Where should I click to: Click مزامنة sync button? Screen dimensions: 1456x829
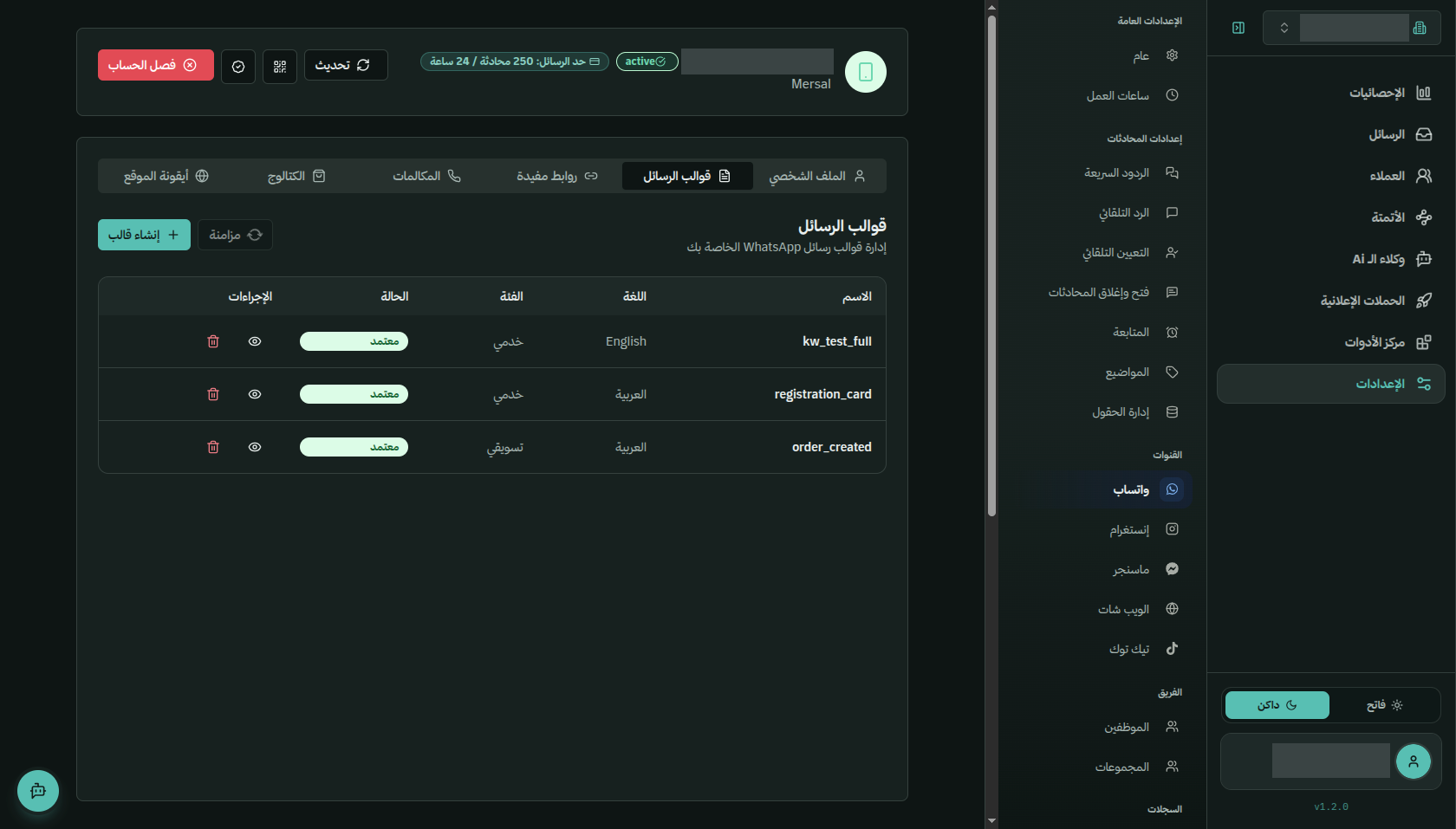coord(236,235)
